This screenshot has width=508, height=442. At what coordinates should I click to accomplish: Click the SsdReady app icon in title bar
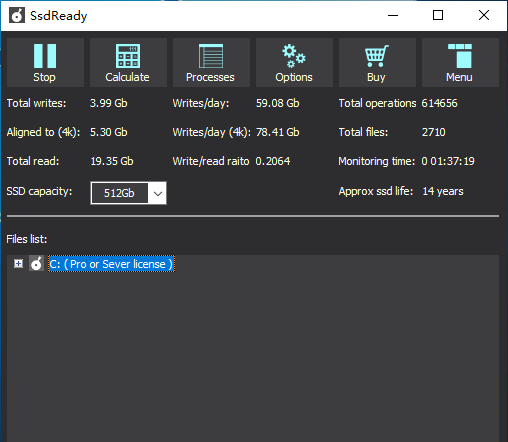coord(17,15)
